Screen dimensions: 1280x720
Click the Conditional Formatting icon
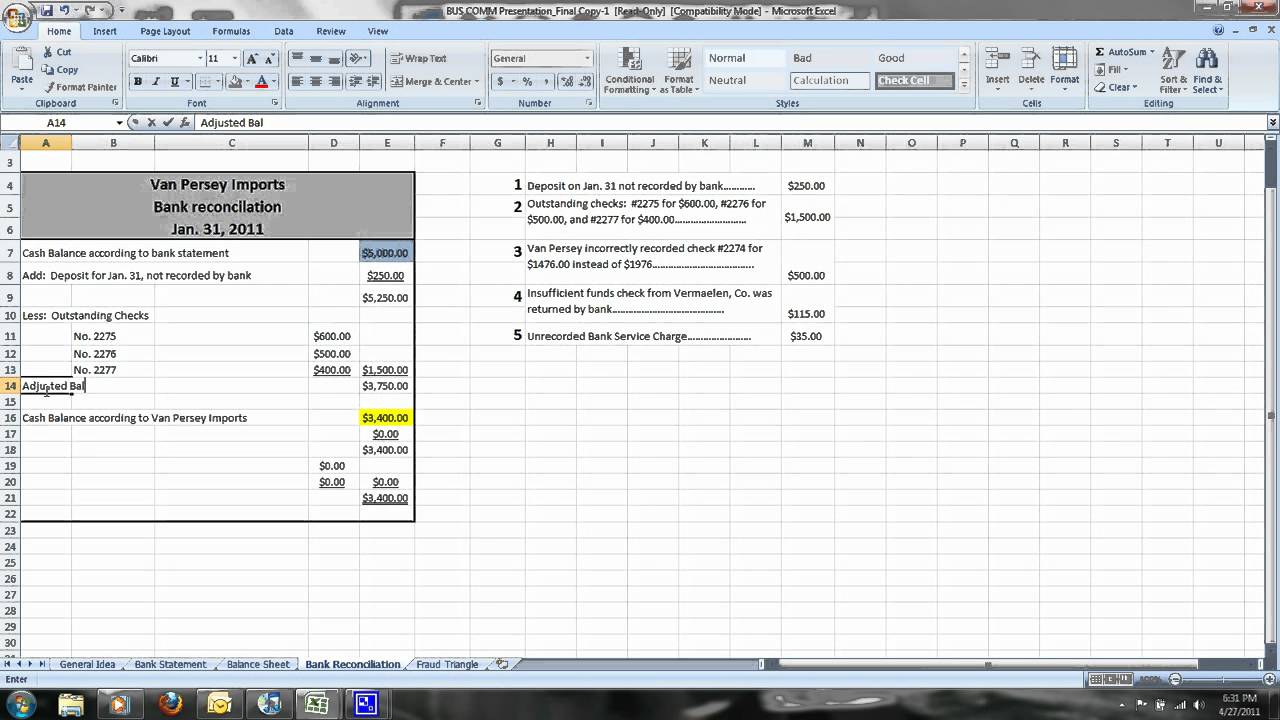point(629,59)
